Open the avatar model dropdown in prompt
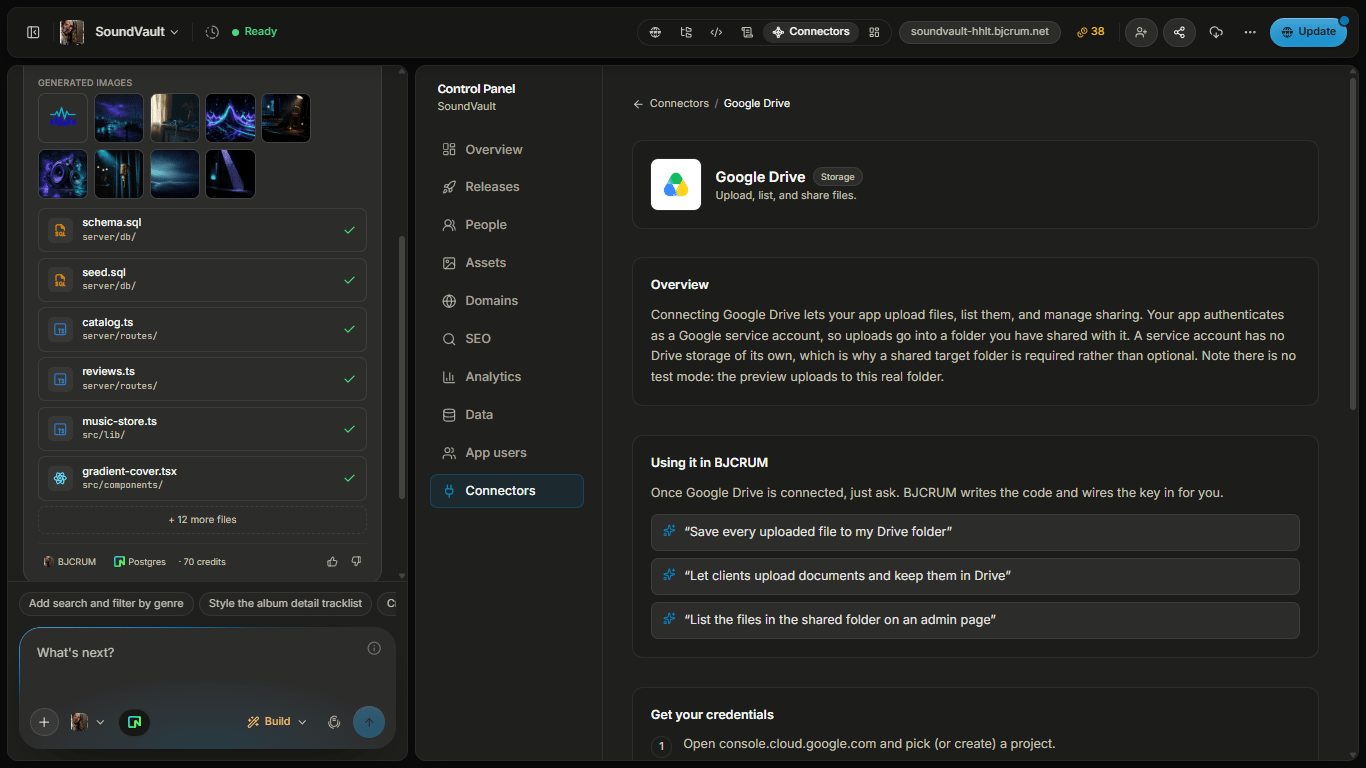The width and height of the screenshot is (1366, 768). [x=87, y=722]
